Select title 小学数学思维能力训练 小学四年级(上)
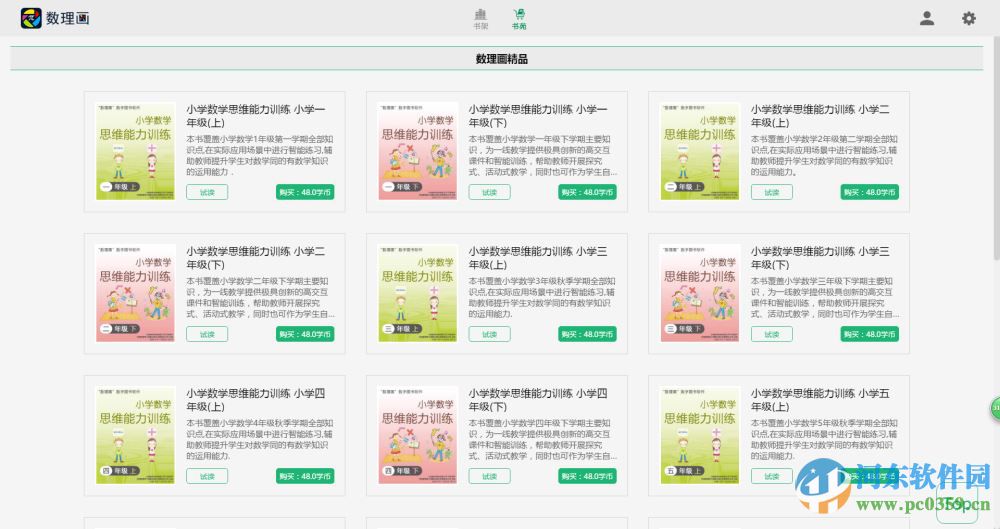Screen dimensions: 1000x529 [256, 400]
